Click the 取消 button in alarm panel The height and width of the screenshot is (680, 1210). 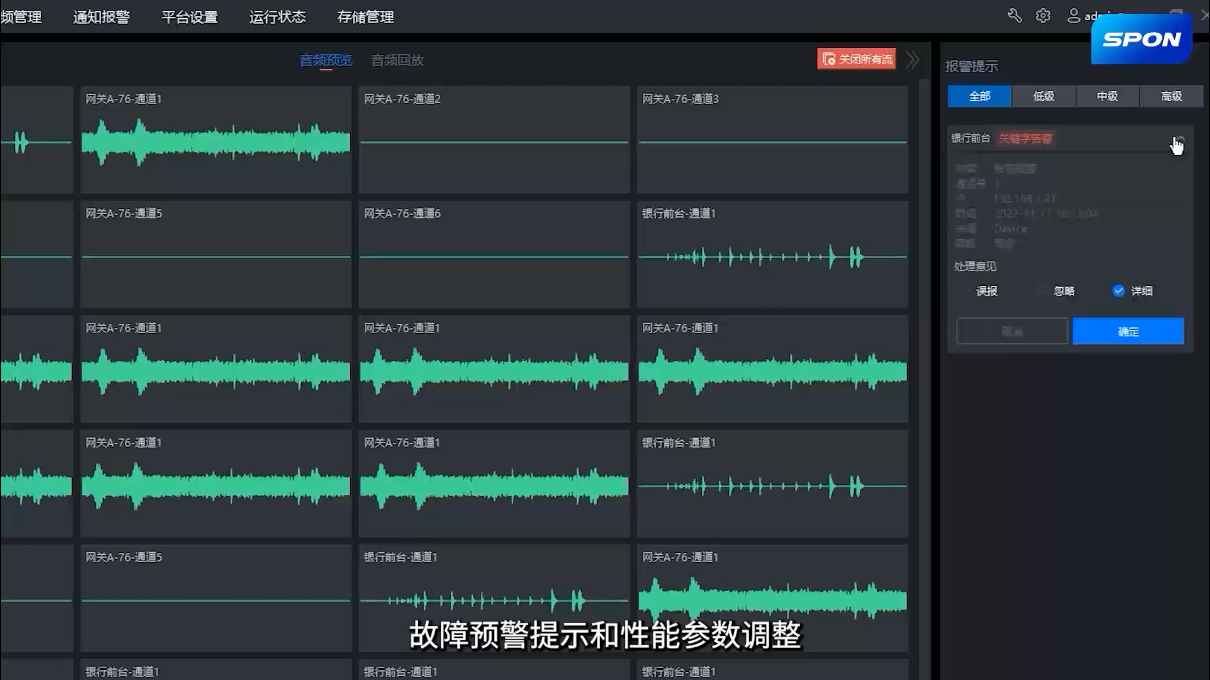(1012, 331)
